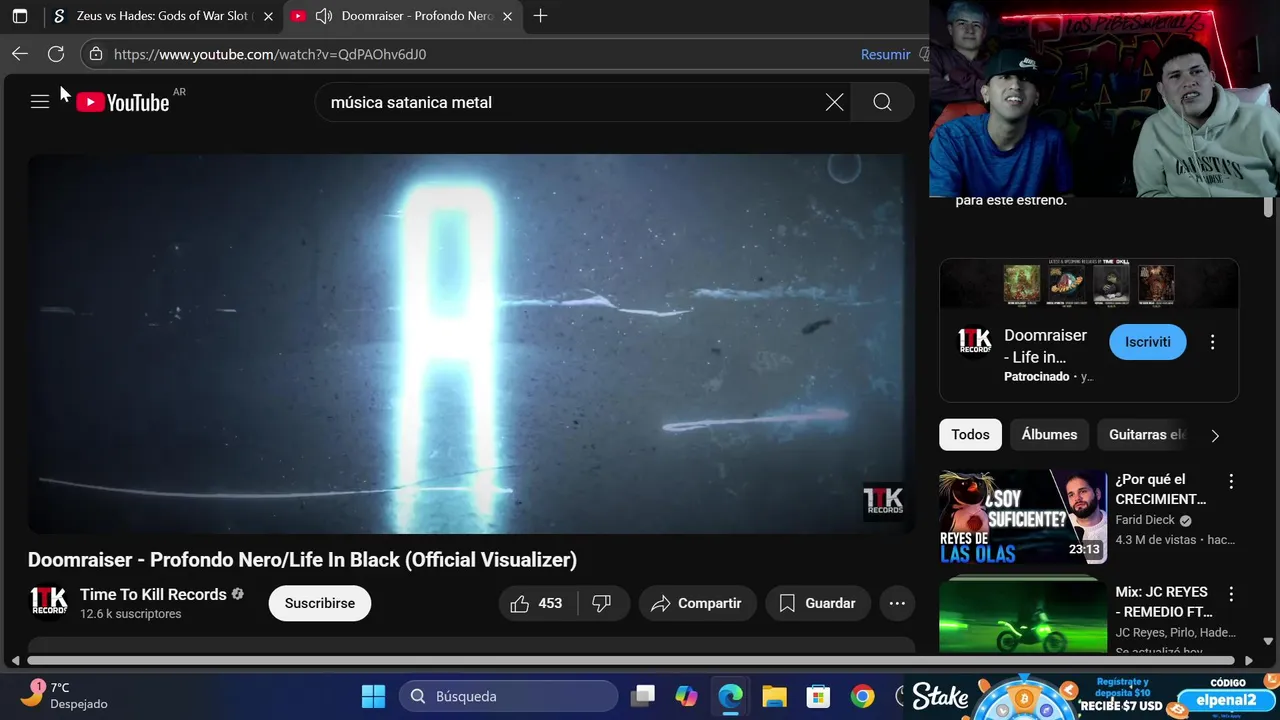Open Copilot icon on taskbar
This screenshot has width=1280, height=720.
[x=686, y=696]
